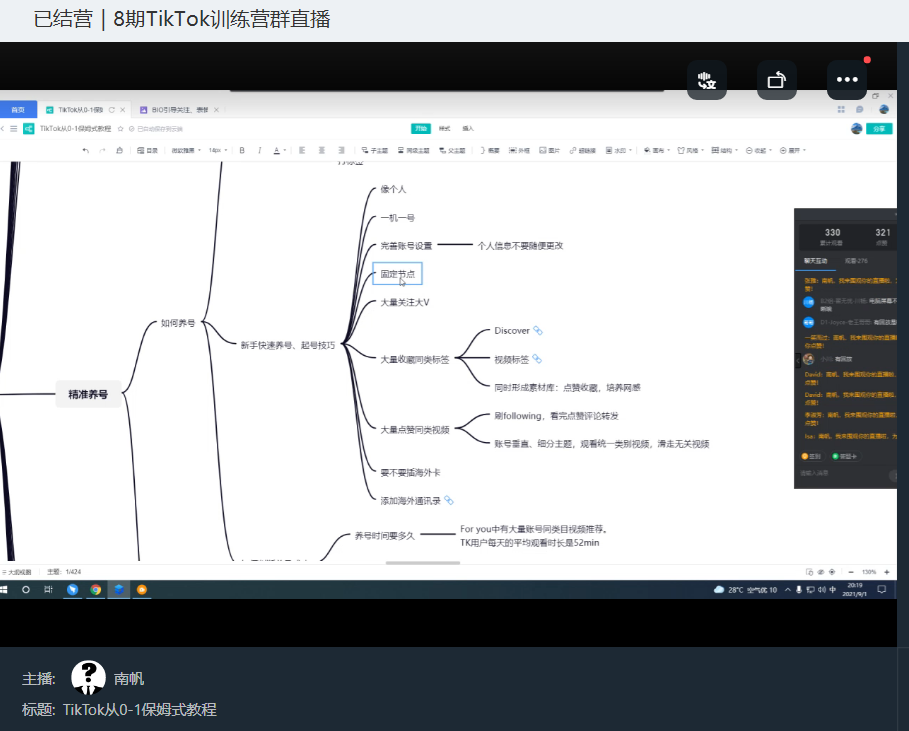This screenshot has width=909, height=731.
Task: Close the BIO引导关注 tab
Action: click(x=216, y=110)
